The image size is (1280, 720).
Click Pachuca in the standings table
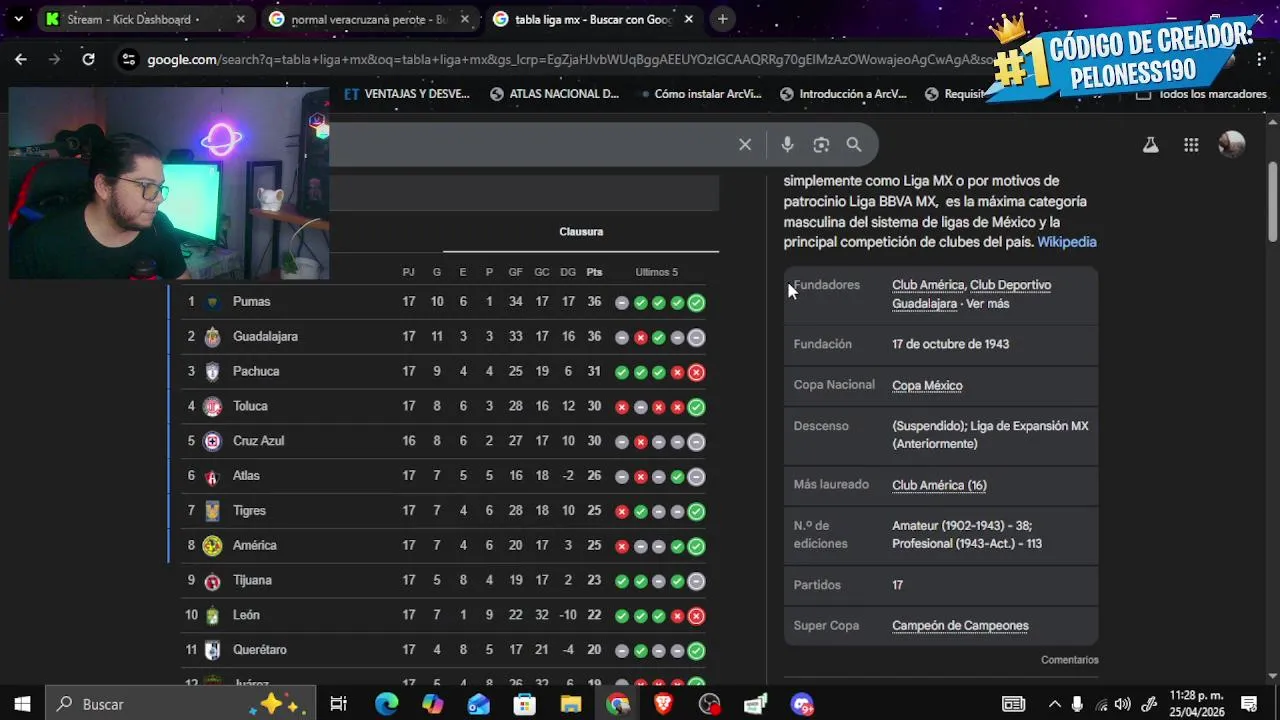[x=256, y=371]
